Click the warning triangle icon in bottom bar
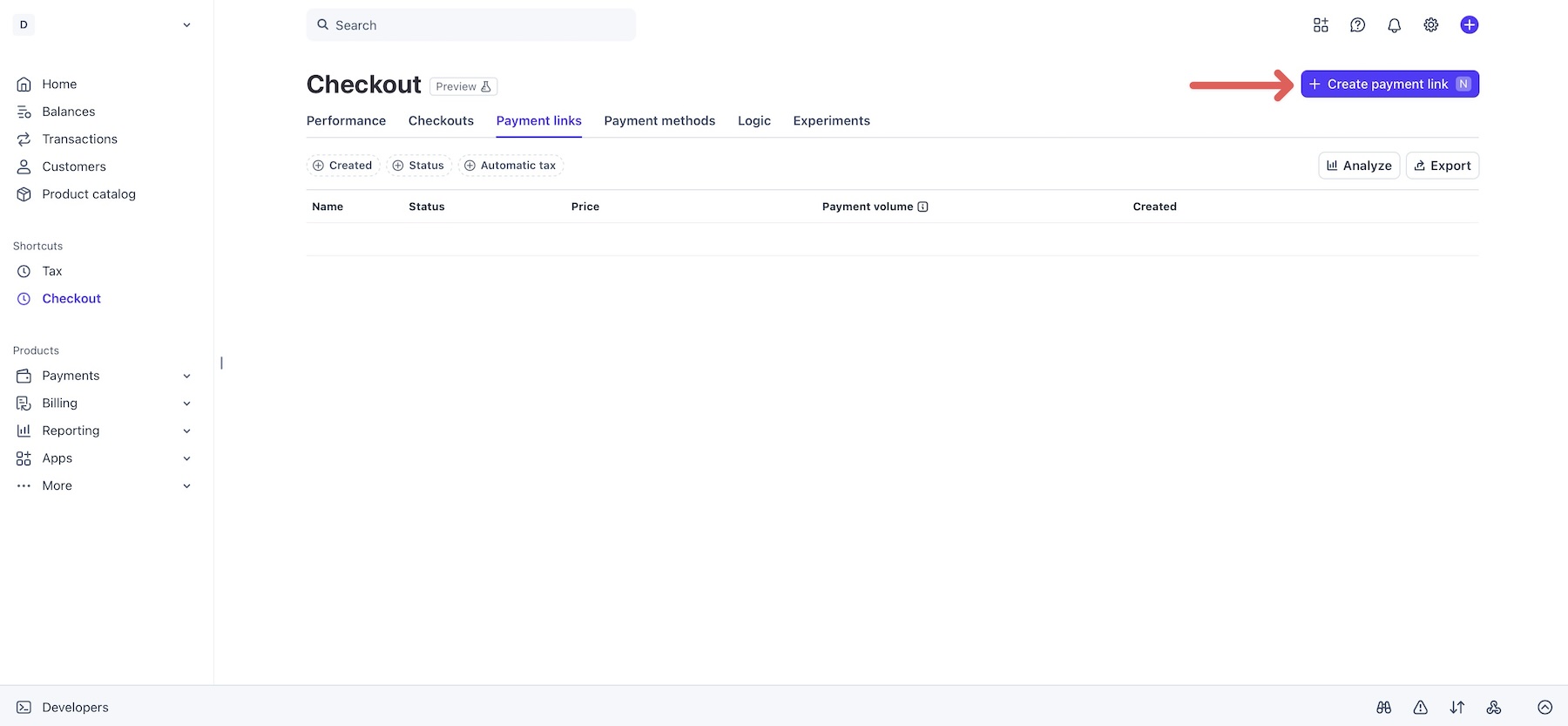This screenshot has width=1568, height=726. click(1420, 708)
